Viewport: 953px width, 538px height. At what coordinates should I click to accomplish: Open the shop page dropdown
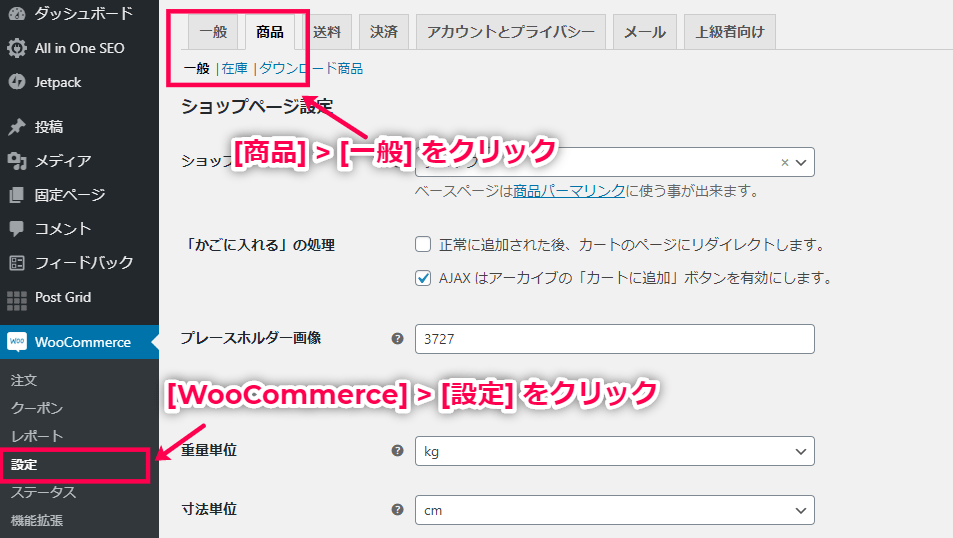click(614, 162)
